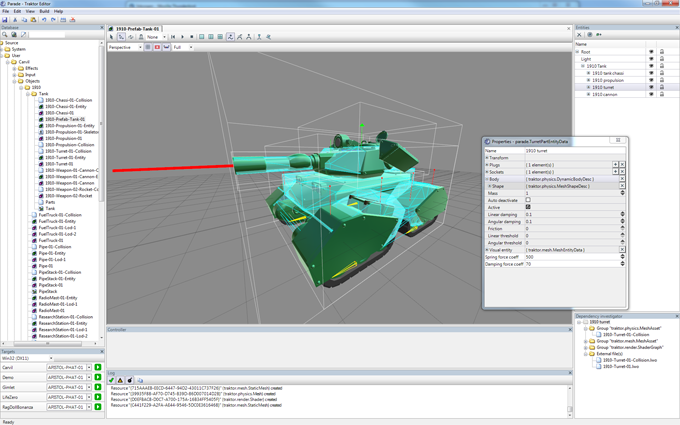Toggle the Auto deactivate checkbox
The height and width of the screenshot is (425, 680).
[x=528, y=200]
